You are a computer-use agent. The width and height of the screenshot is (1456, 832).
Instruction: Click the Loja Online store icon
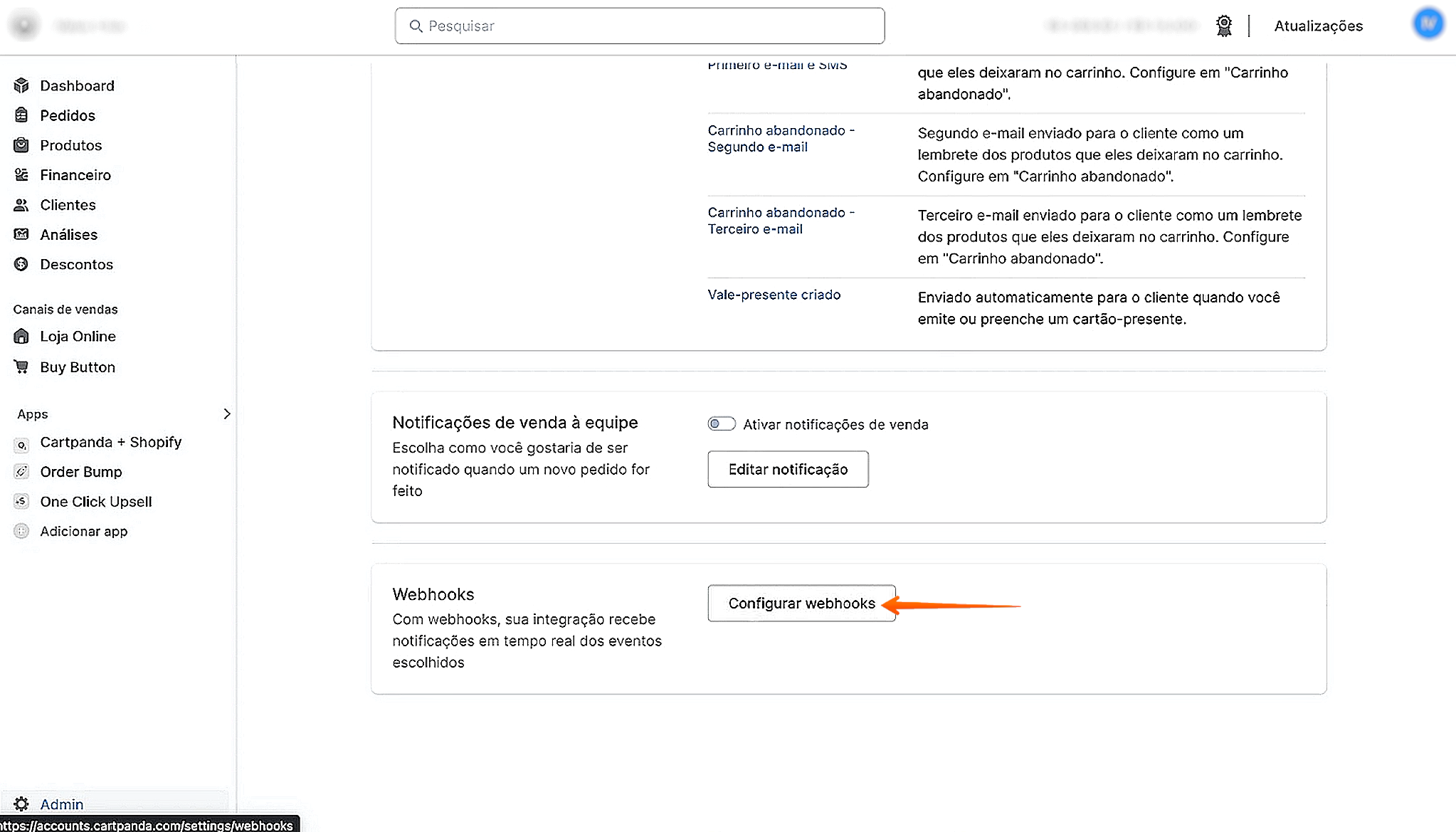pyautogui.click(x=21, y=336)
